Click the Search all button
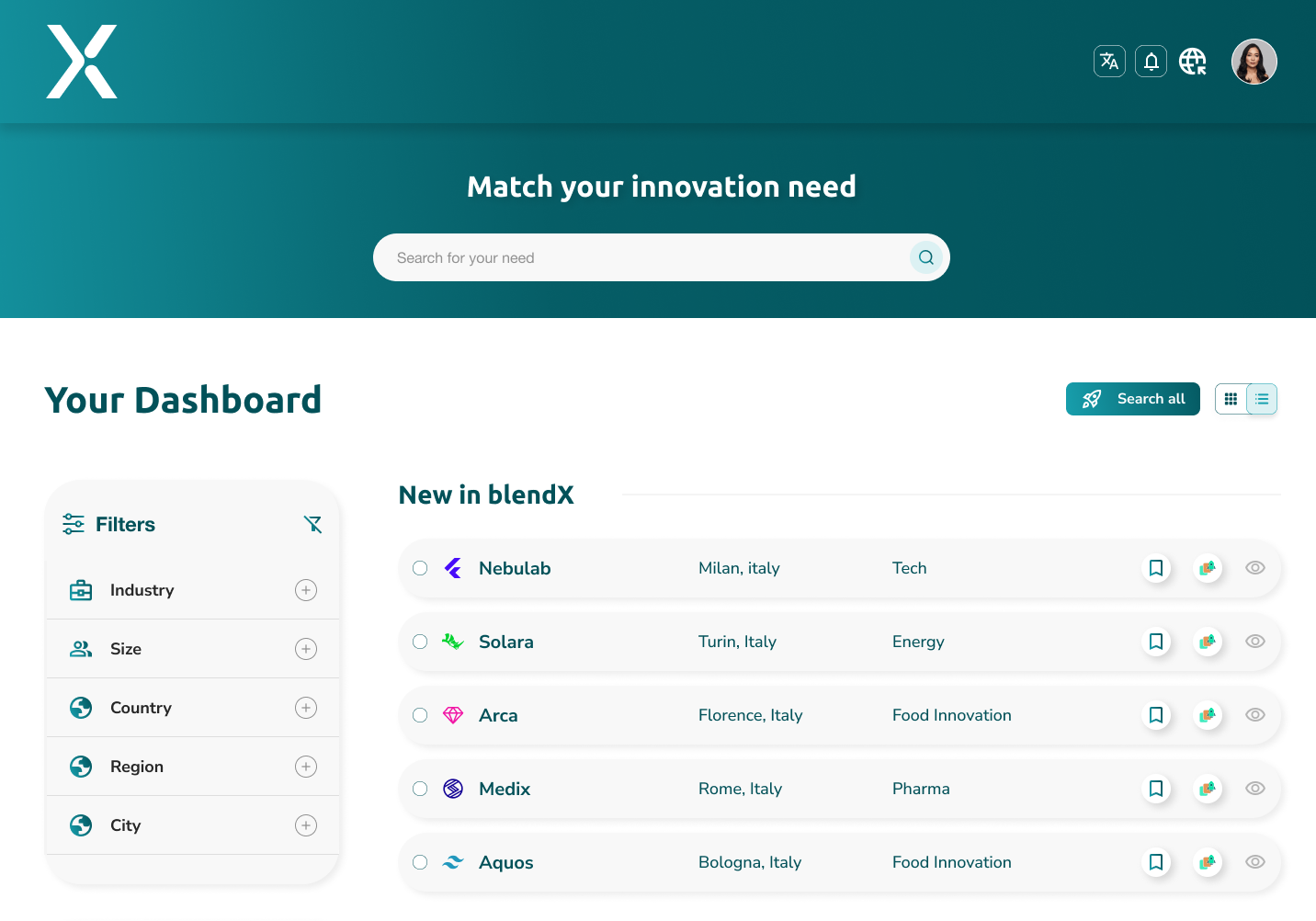 1132,399
